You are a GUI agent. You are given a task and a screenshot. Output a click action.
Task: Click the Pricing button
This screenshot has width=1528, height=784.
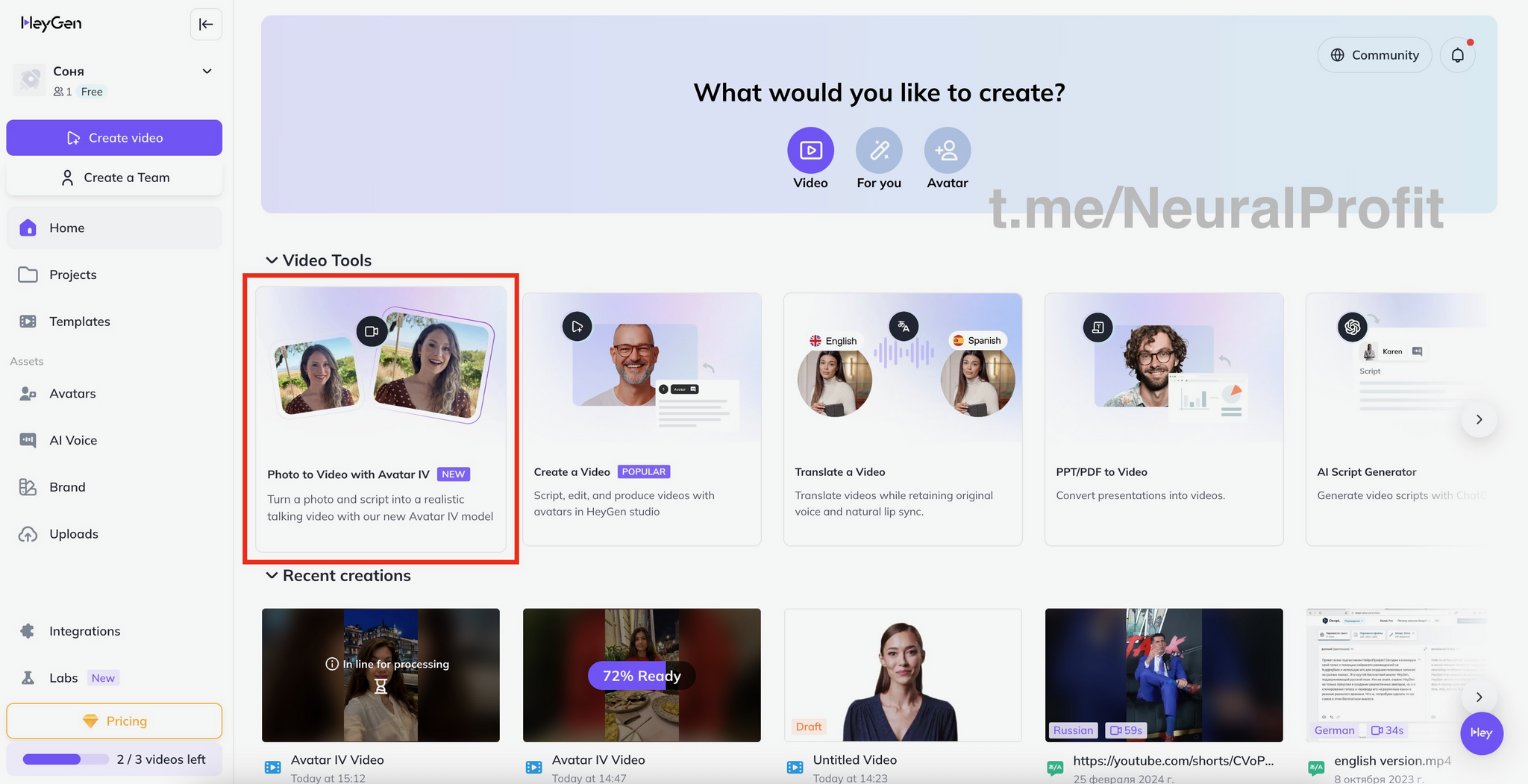click(x=114, y=721)
